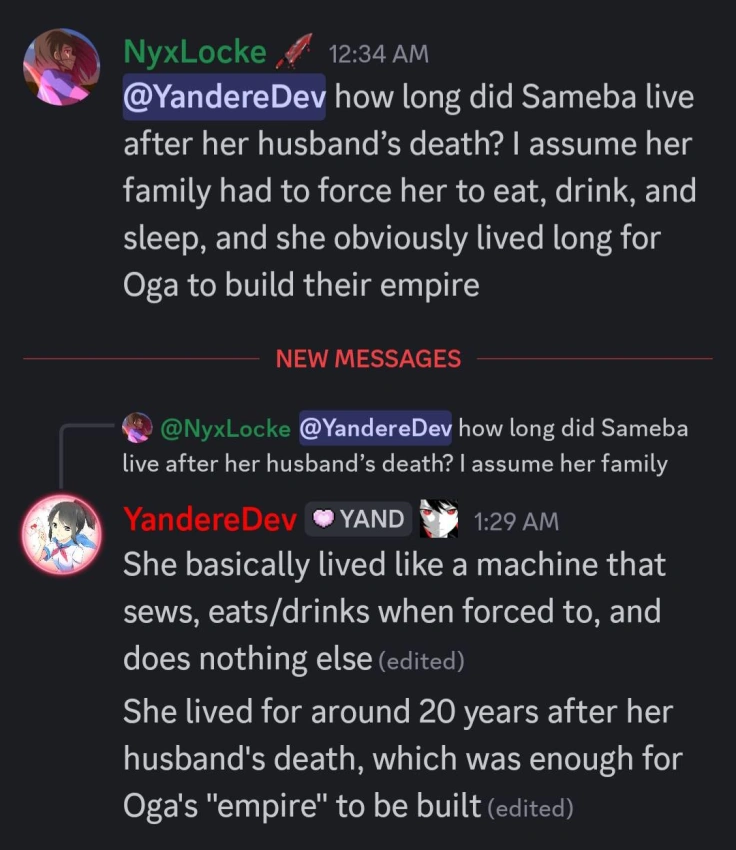The width and height of the screenshot is (736, 850).
Task: Click the heart YAND server tag
Action: tap(358, 519)
